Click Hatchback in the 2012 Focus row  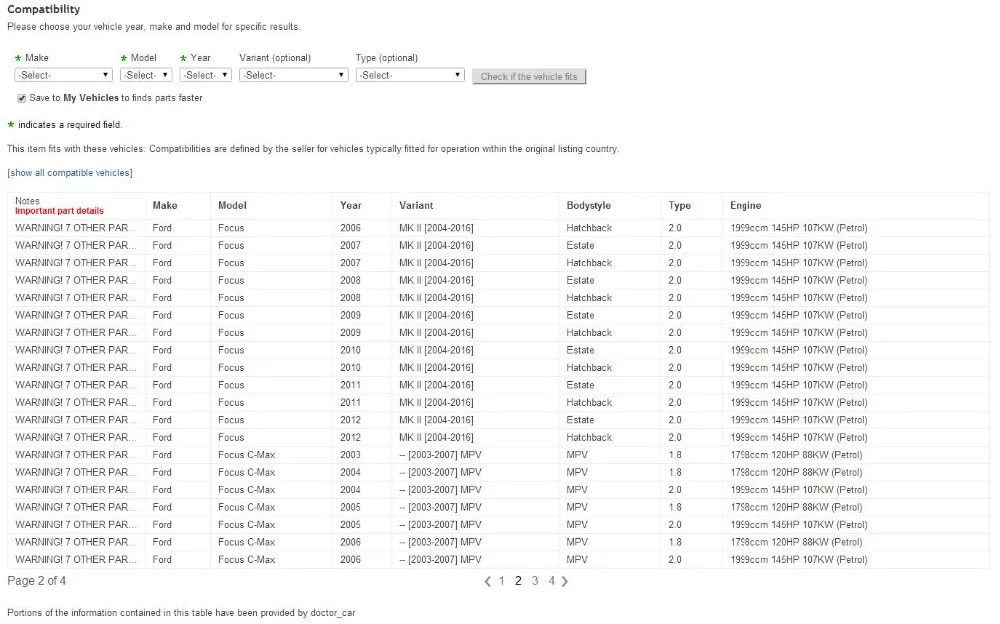coord(589,438)
